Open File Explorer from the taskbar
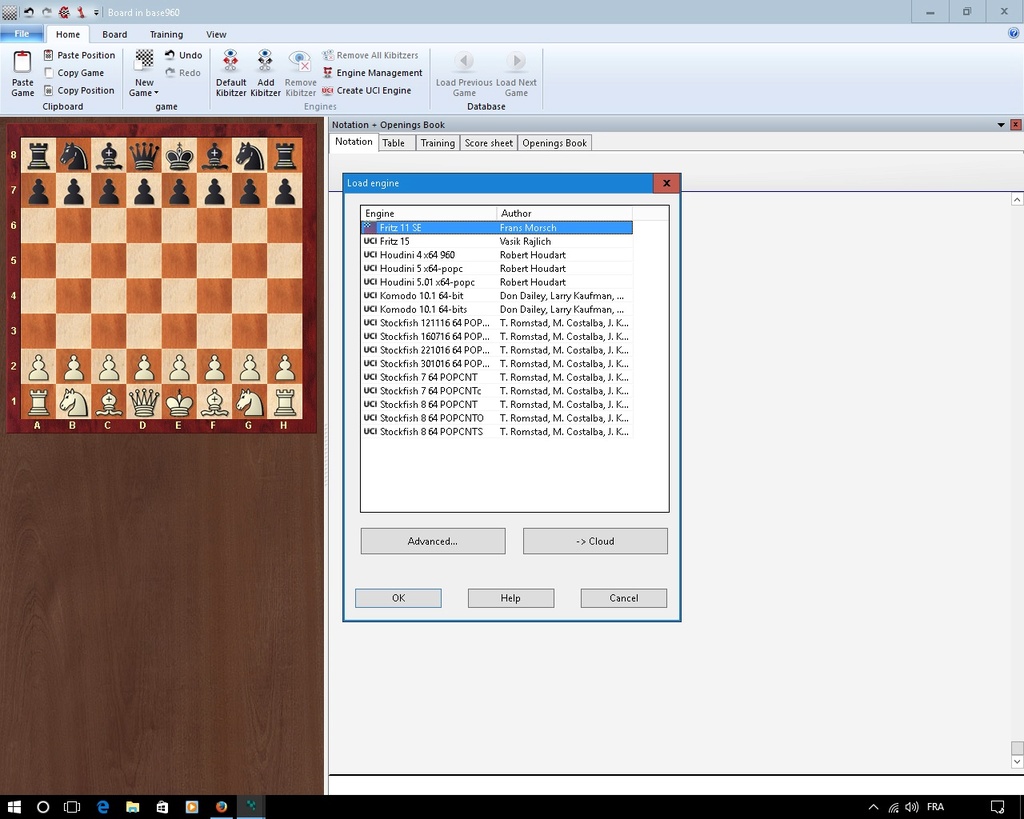 [x=133, y=807]
